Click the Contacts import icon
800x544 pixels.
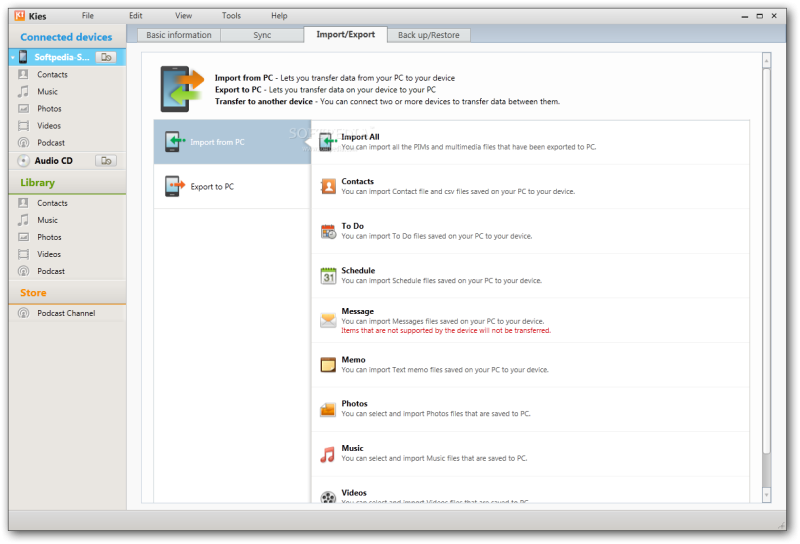coord(327,186)
